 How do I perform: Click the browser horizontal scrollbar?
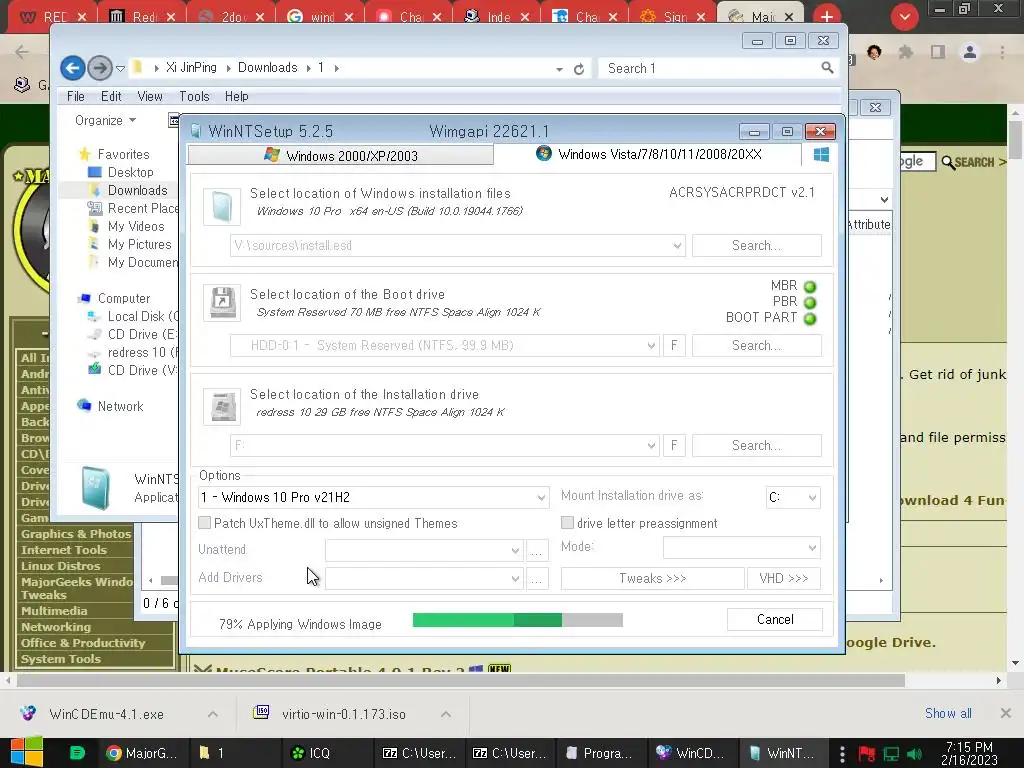pos(460,680)
